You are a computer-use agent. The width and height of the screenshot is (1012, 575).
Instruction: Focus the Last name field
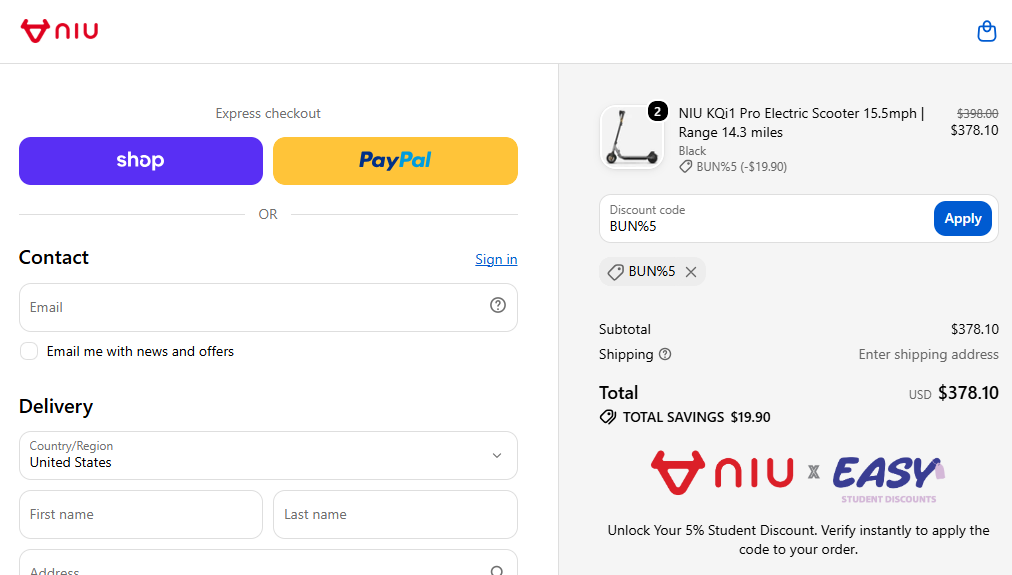395,514
